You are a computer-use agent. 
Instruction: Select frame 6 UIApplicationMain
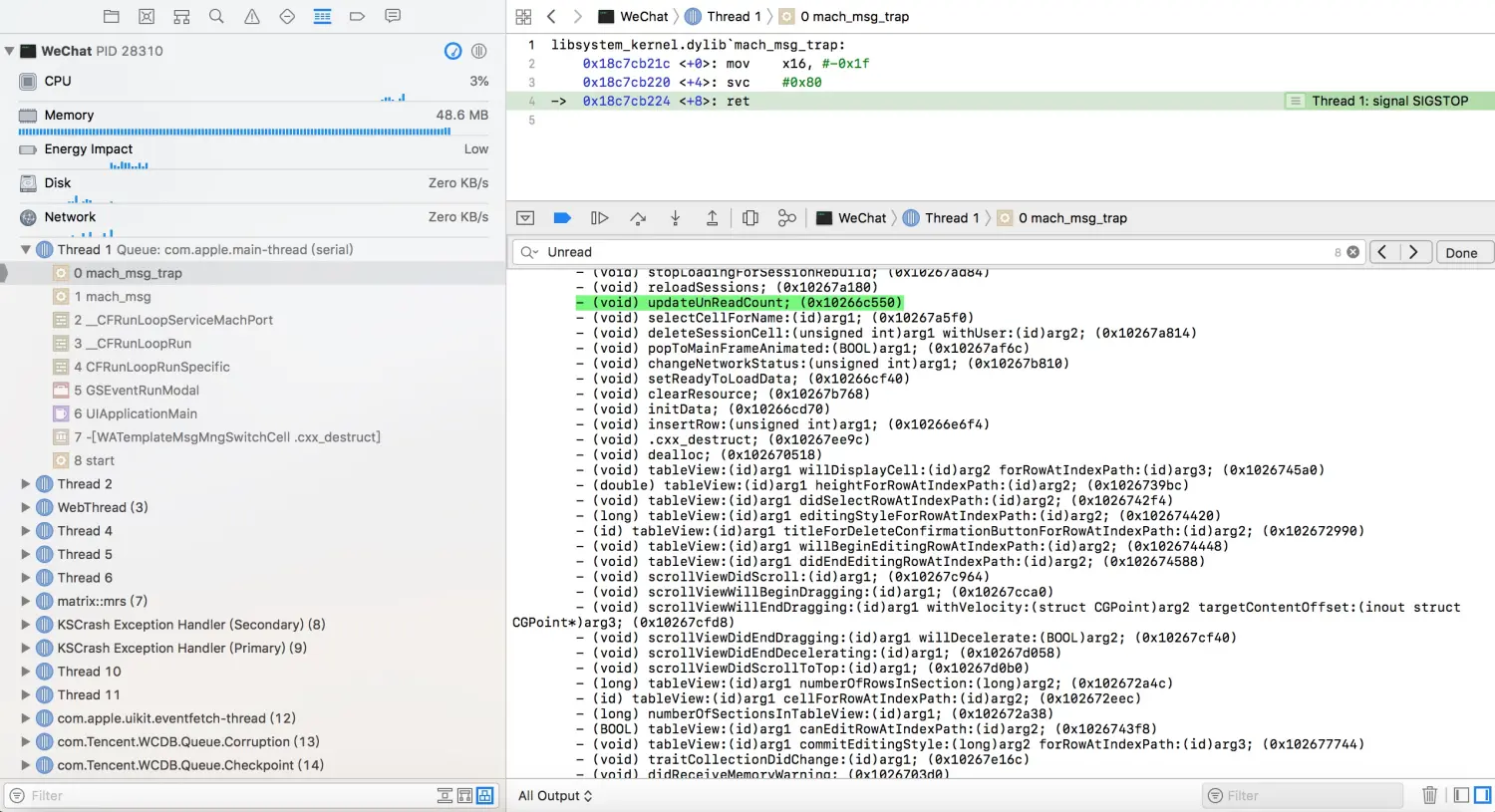253,413
